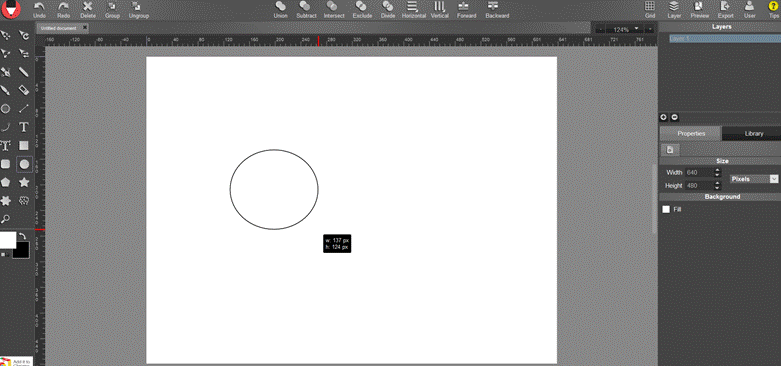Select the Line tool
This screenshot has width=781, height=366.
(x=23, y=109)
